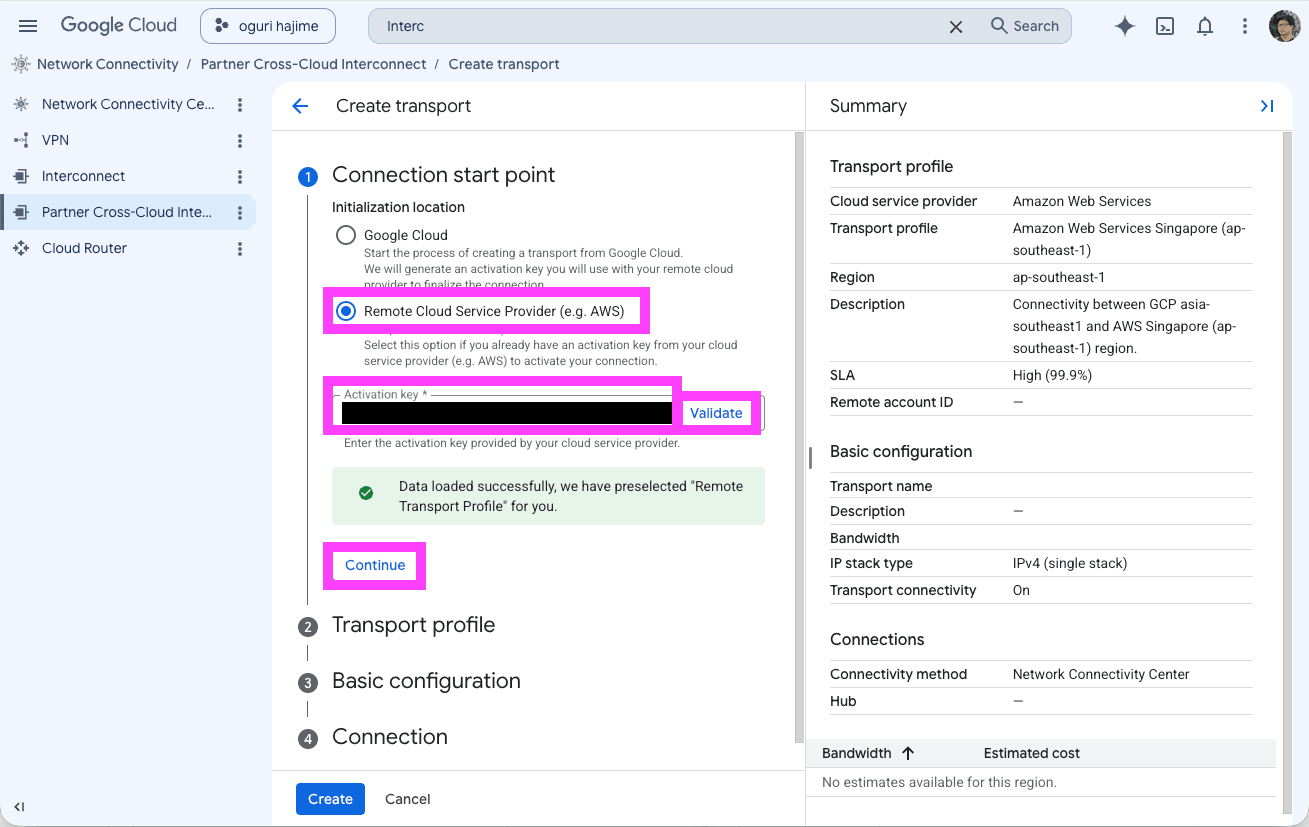The height and width of the screenshot is (827, 1309).
Task: Click the Hub label in the Summary
Action: click(x=843, y=701)
